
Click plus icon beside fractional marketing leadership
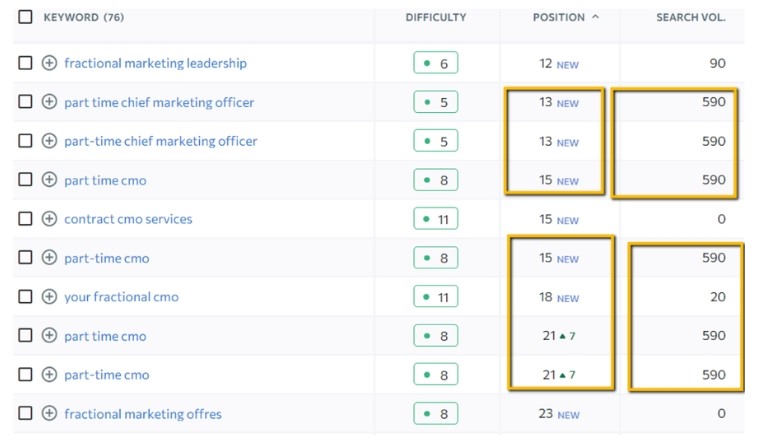point(49,63)
